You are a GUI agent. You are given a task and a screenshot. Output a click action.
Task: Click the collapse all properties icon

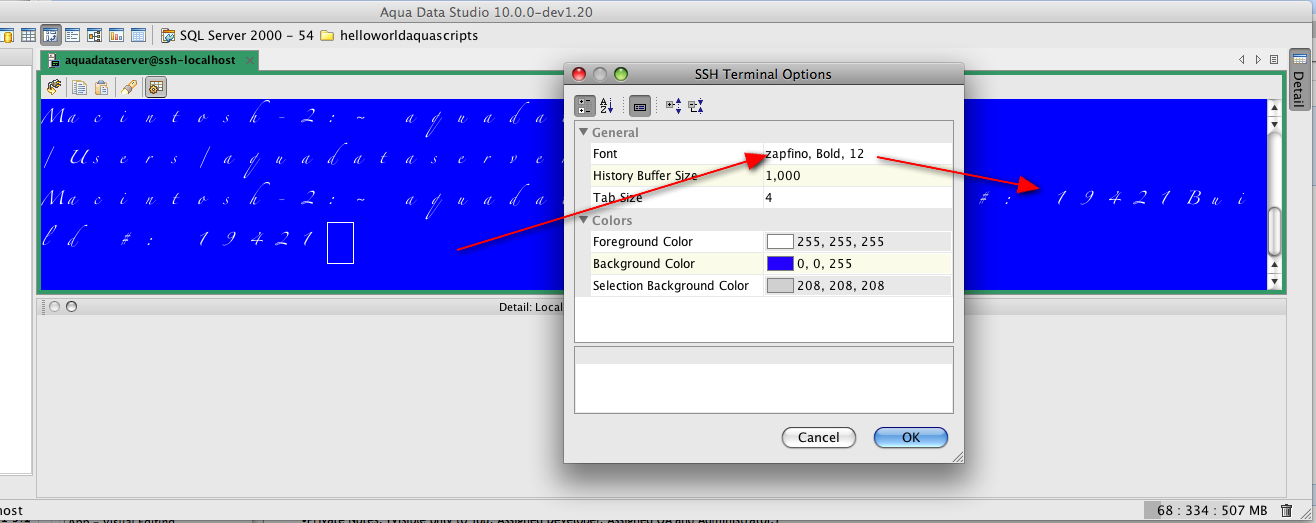point(696,105)
